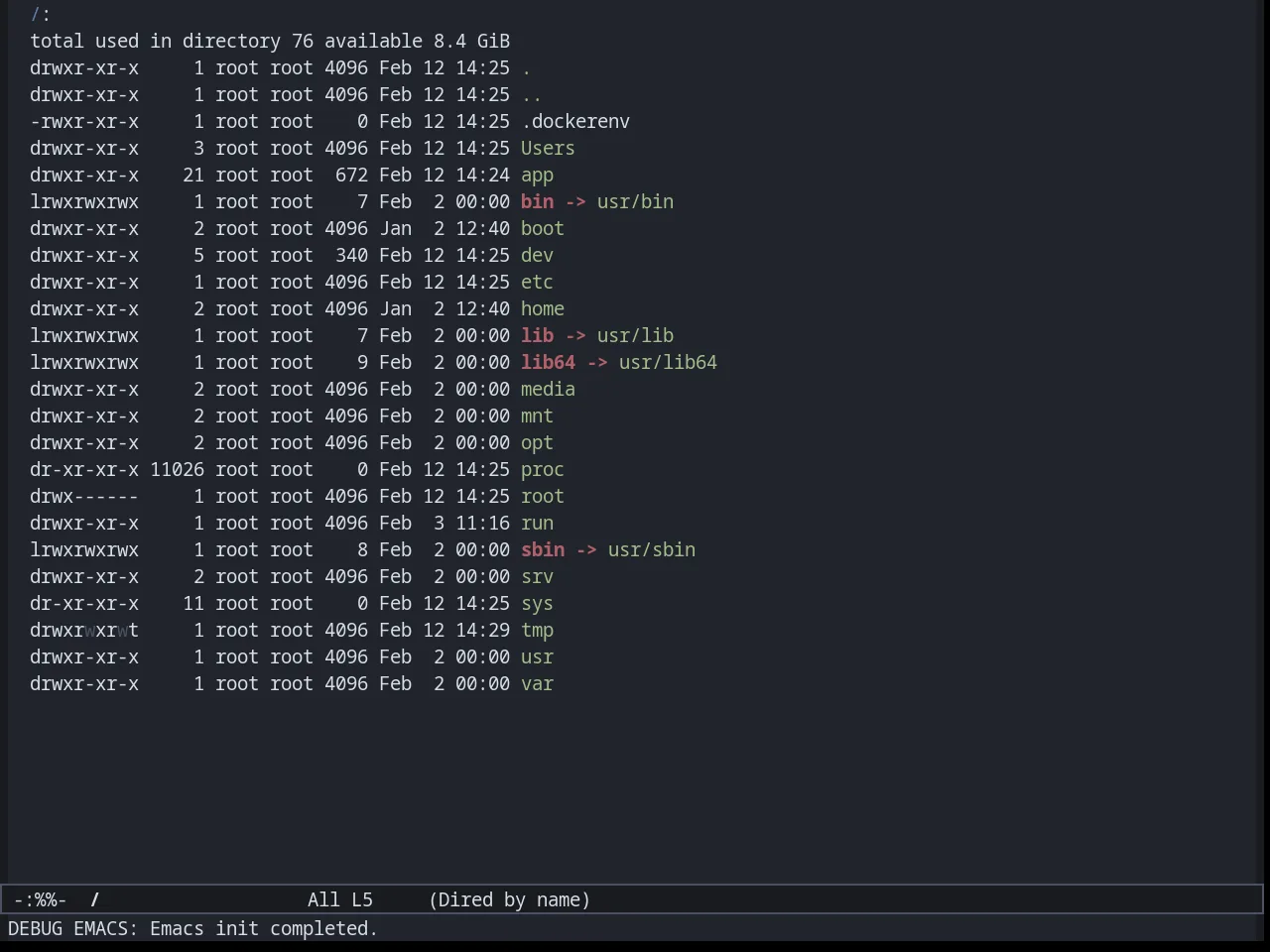
Task: Open the var directory
Action: pos(537,683)
